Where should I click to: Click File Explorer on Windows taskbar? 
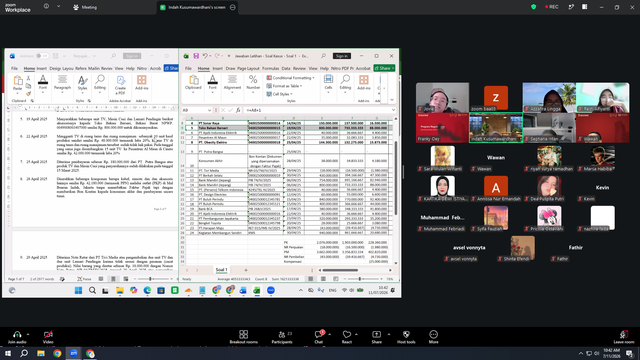pyautogui.click(x=40, y=353)
